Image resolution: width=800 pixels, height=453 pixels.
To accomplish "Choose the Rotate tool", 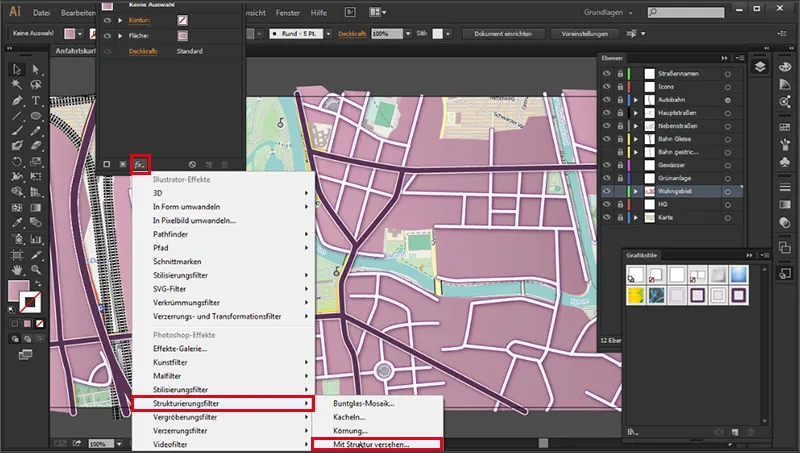I will pyautogui.click(x=17, y=162).
